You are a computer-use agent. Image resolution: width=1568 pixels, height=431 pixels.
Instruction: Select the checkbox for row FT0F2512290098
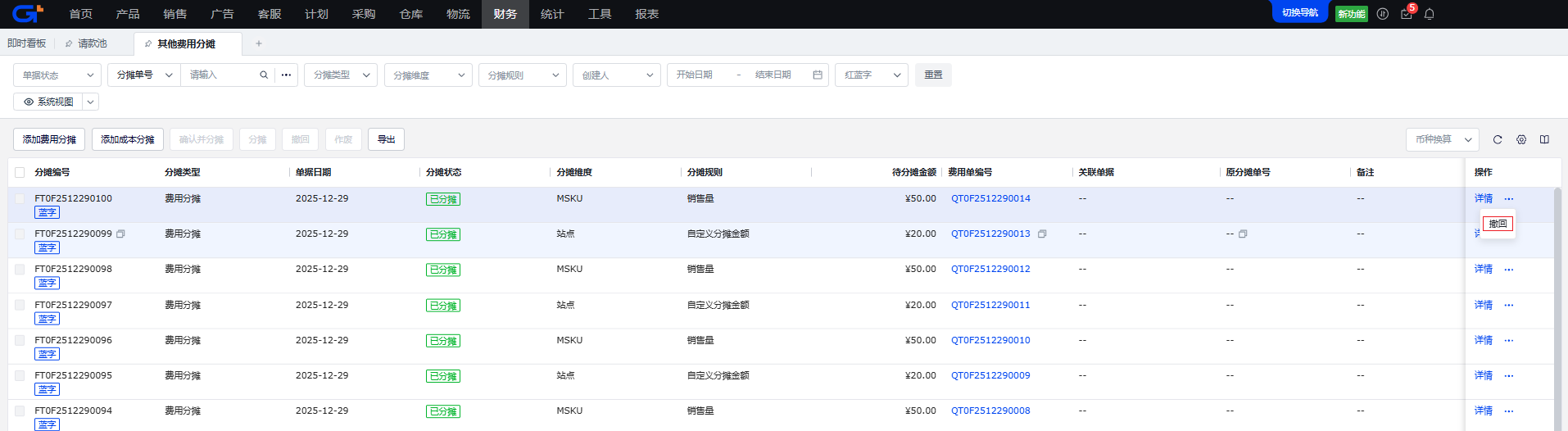pyautogui.click(x=20, y=270)
